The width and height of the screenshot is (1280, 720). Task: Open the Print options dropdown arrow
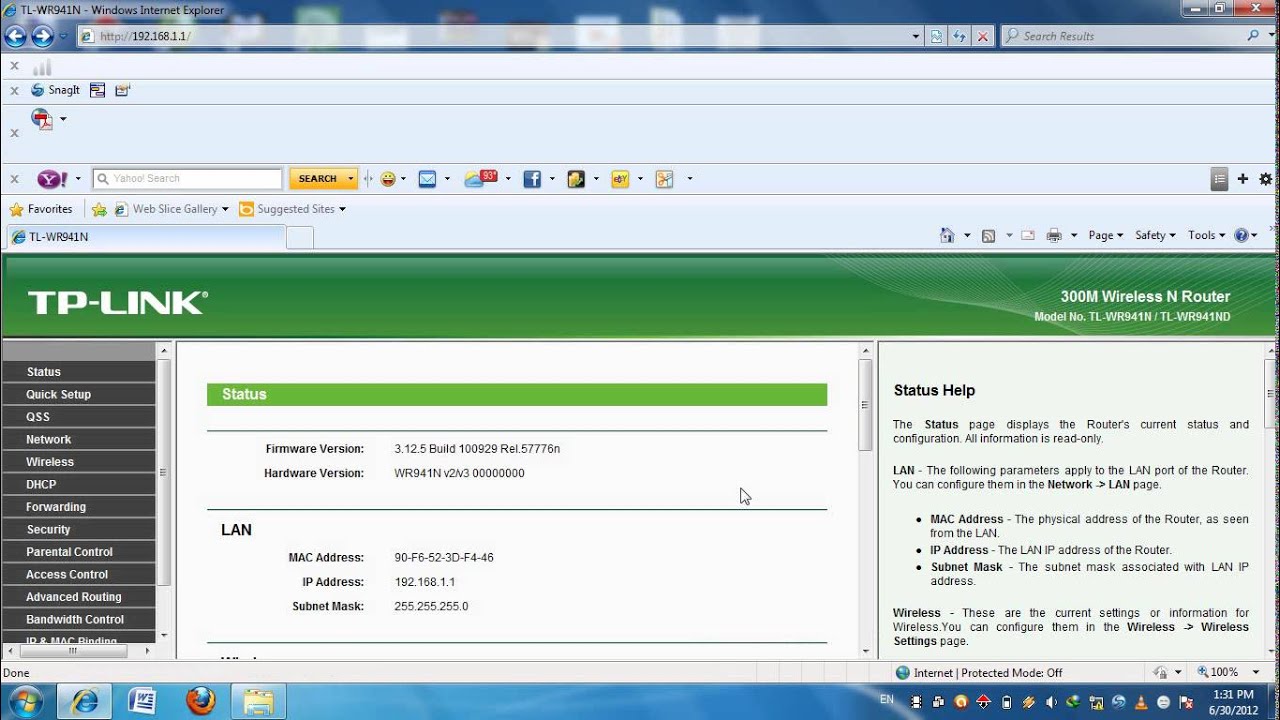click(1074, 236)
